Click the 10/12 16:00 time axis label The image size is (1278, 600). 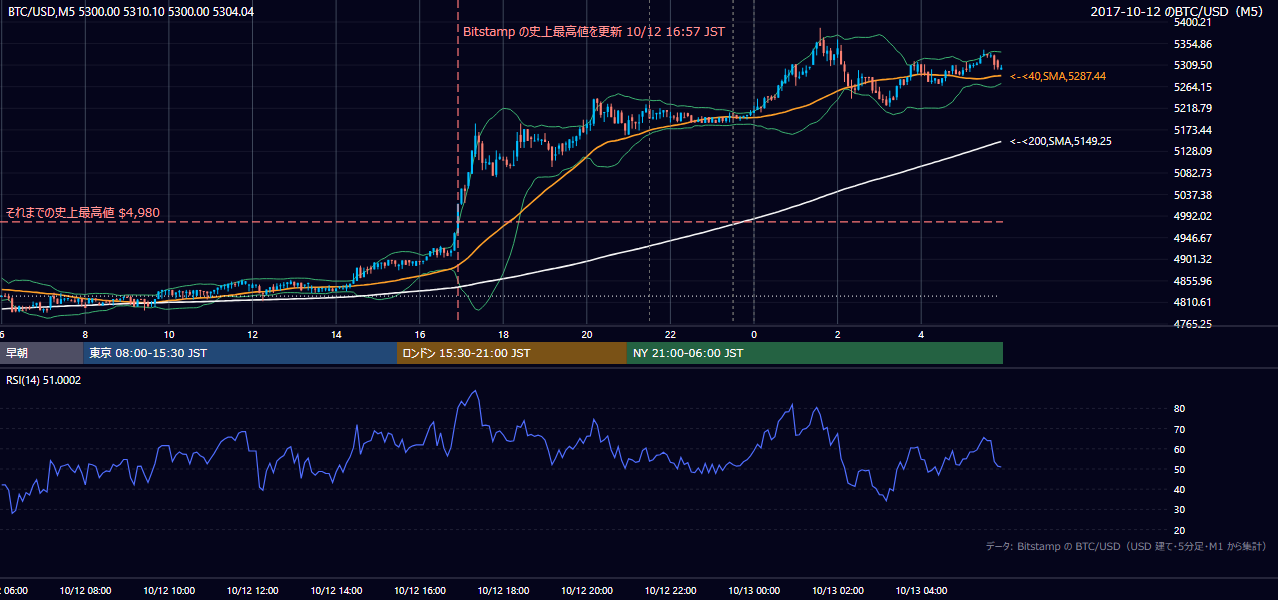coord(422,590)
